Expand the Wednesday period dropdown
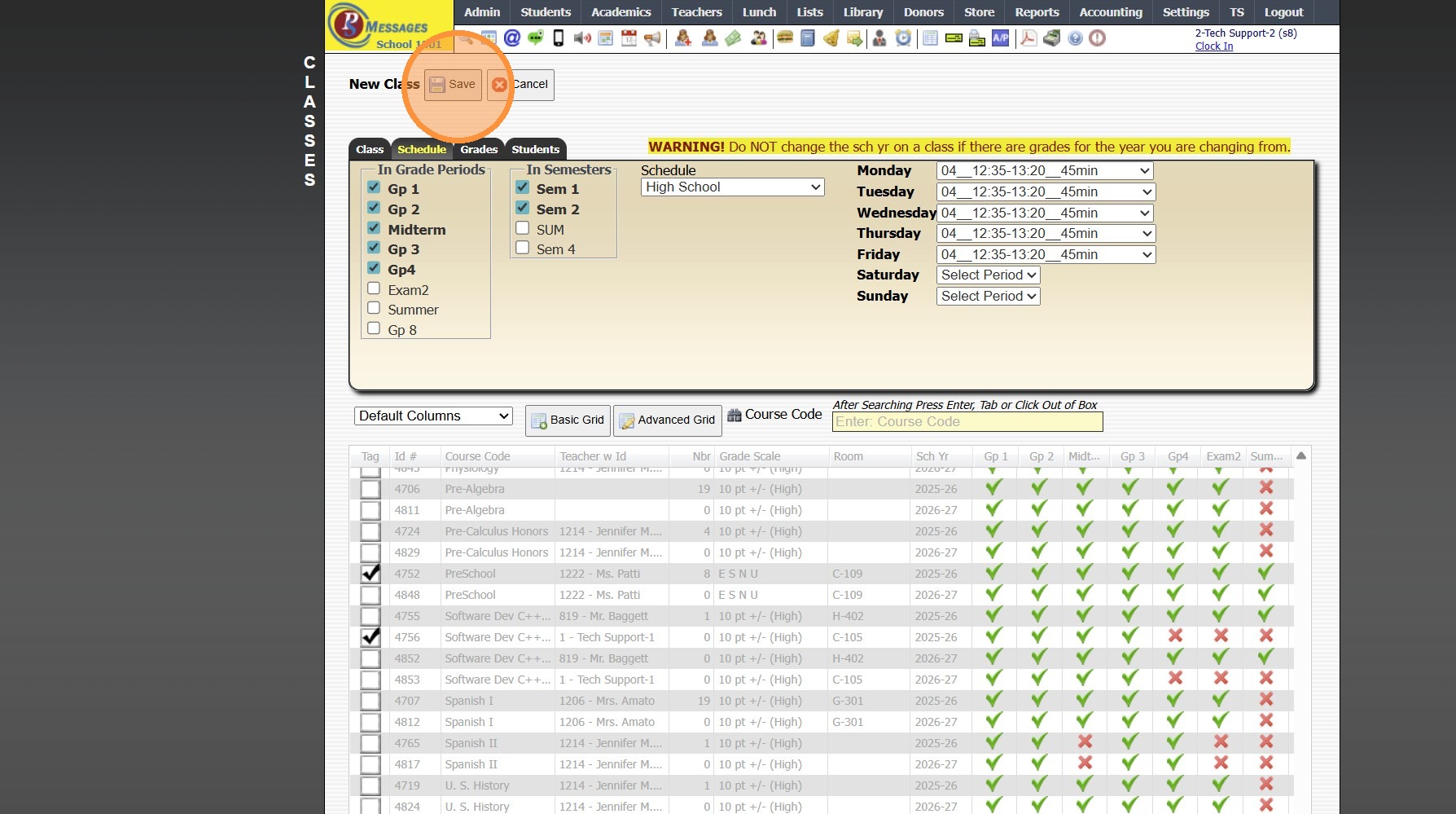Screen dimensions: 1456x814 click(x=1046, y=213)
